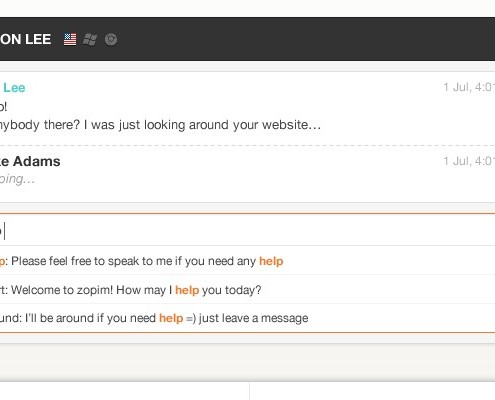The height and width of the screenshot is (400, 495).
Task: Select the teal Lee sender name
Action: pos(14,88)
